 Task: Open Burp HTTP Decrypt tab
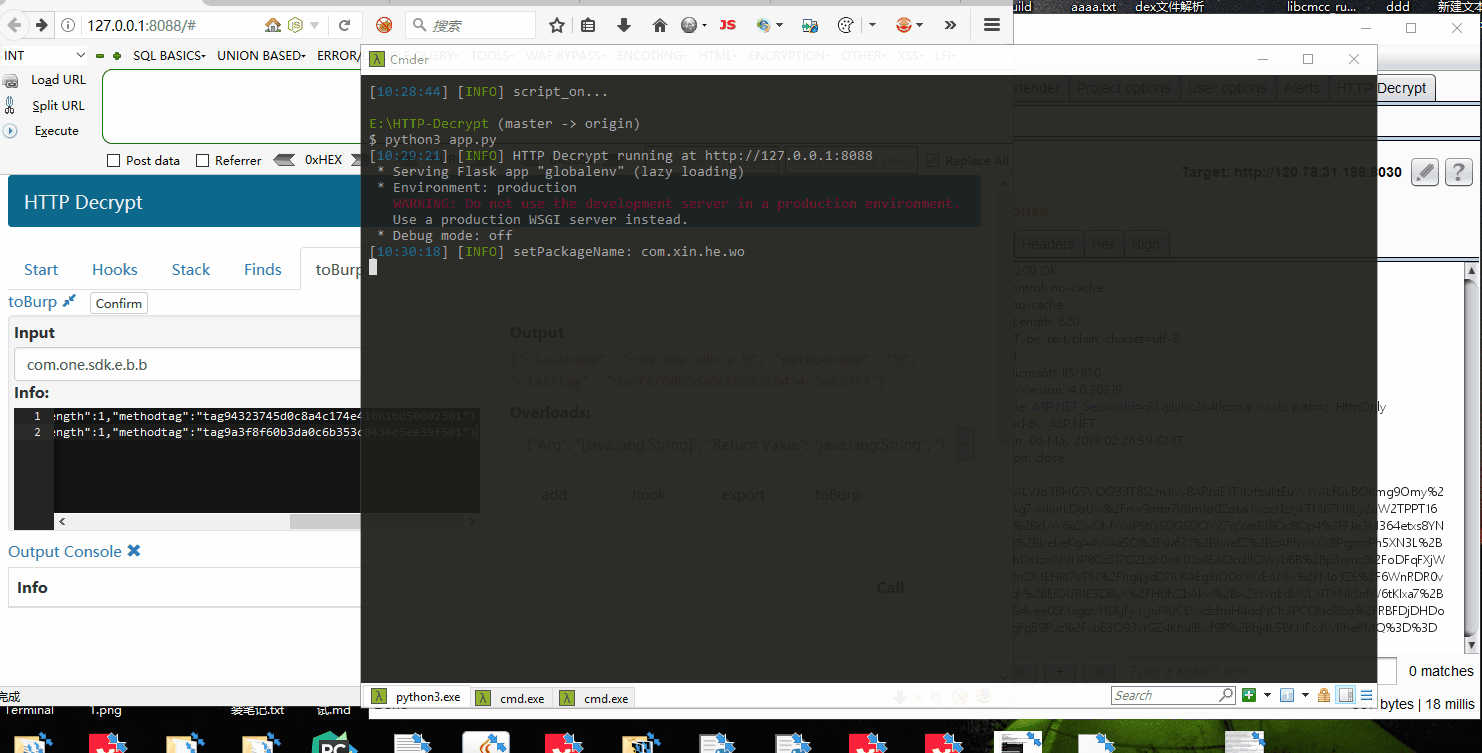coord(1382,88)
